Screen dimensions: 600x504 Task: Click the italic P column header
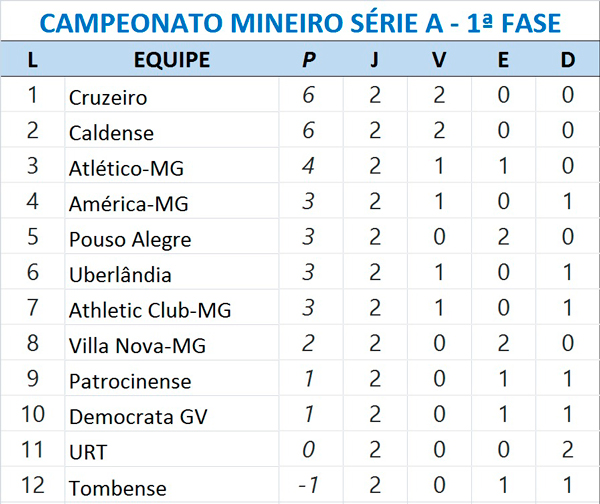point(309,60)
